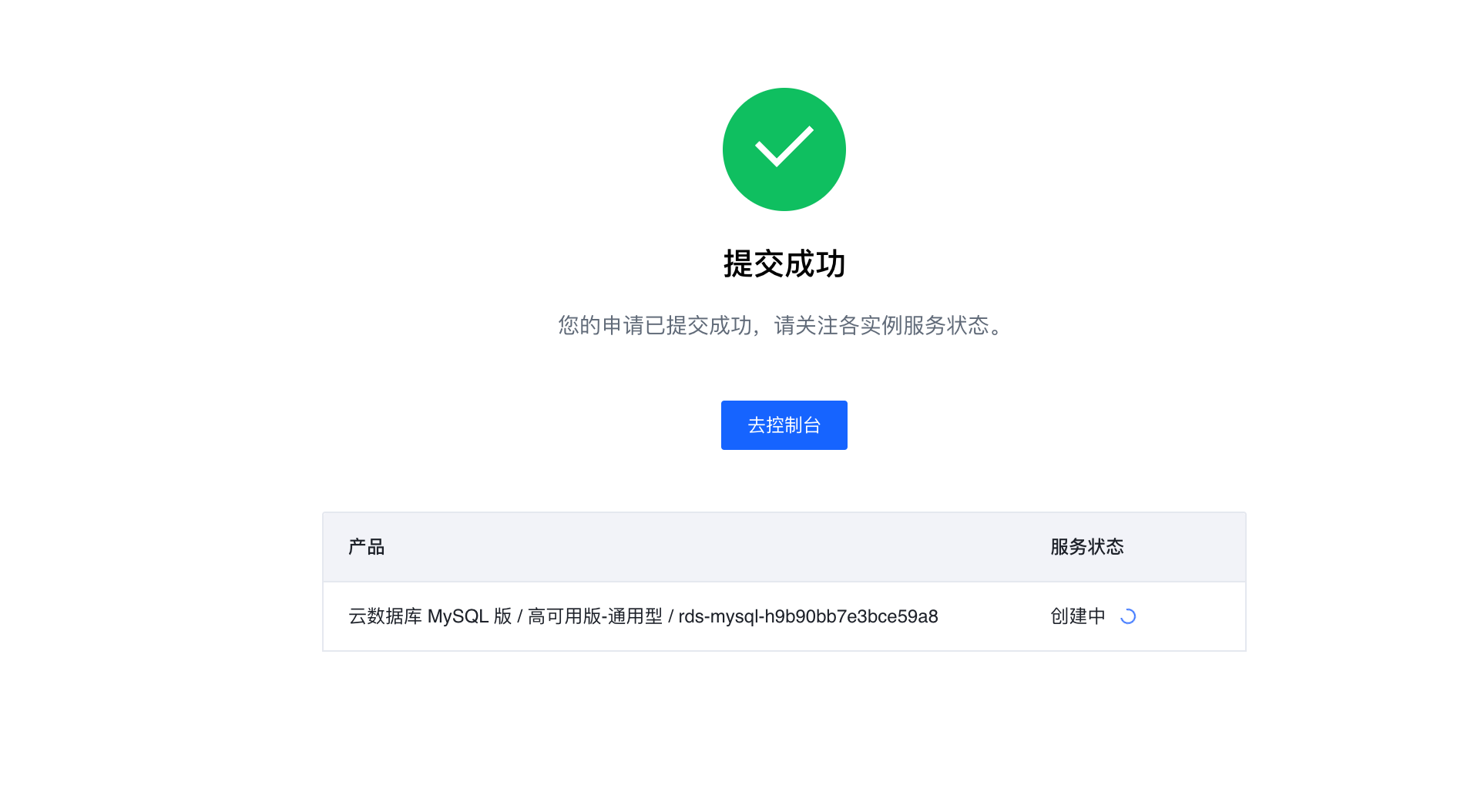The height and width of the screenshot is (812, 1484).
Task: Click the 成功 characters in the main heading
Action: click(x=815, y=264)
